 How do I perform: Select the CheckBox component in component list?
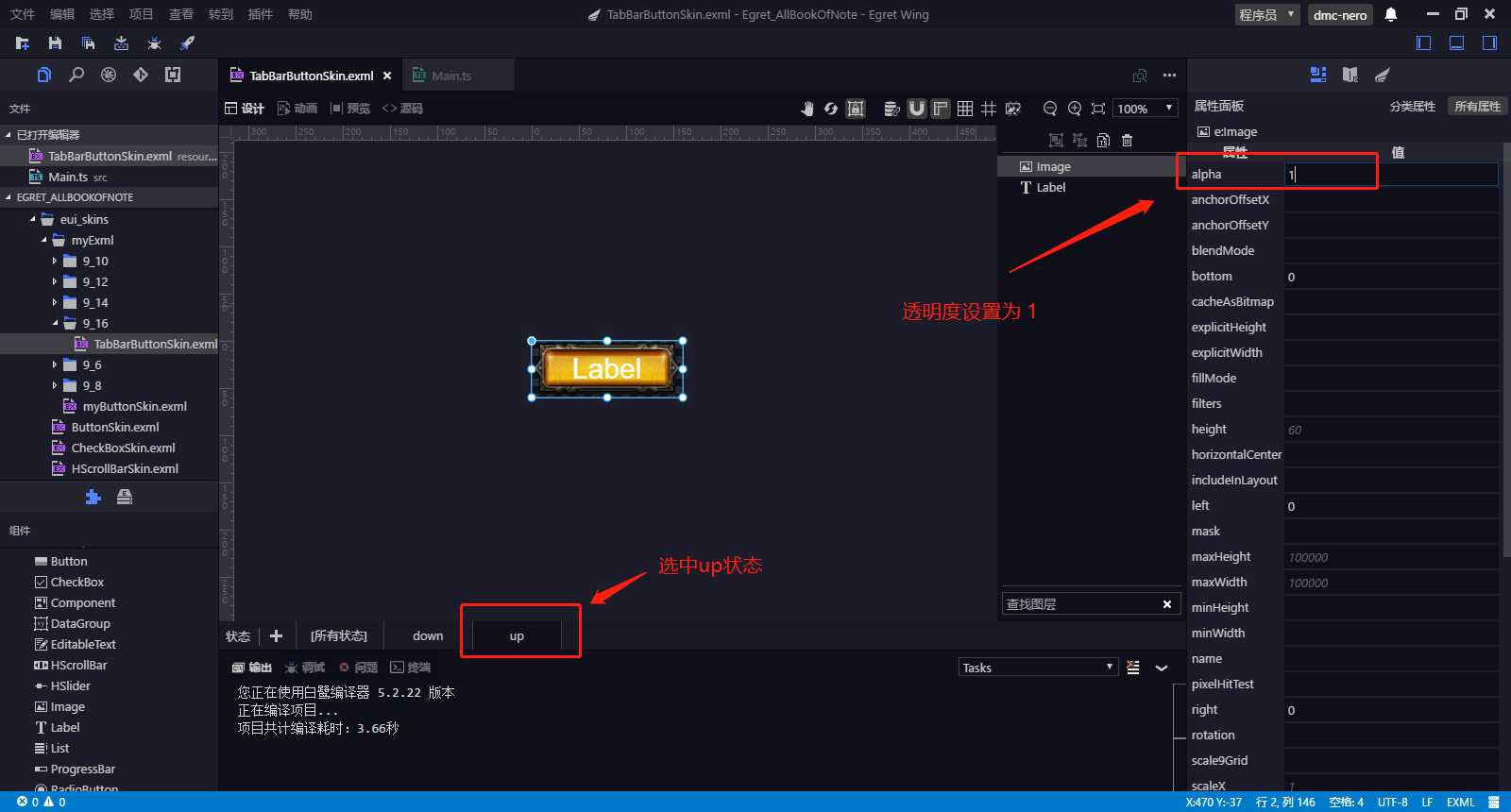(77, 582)
